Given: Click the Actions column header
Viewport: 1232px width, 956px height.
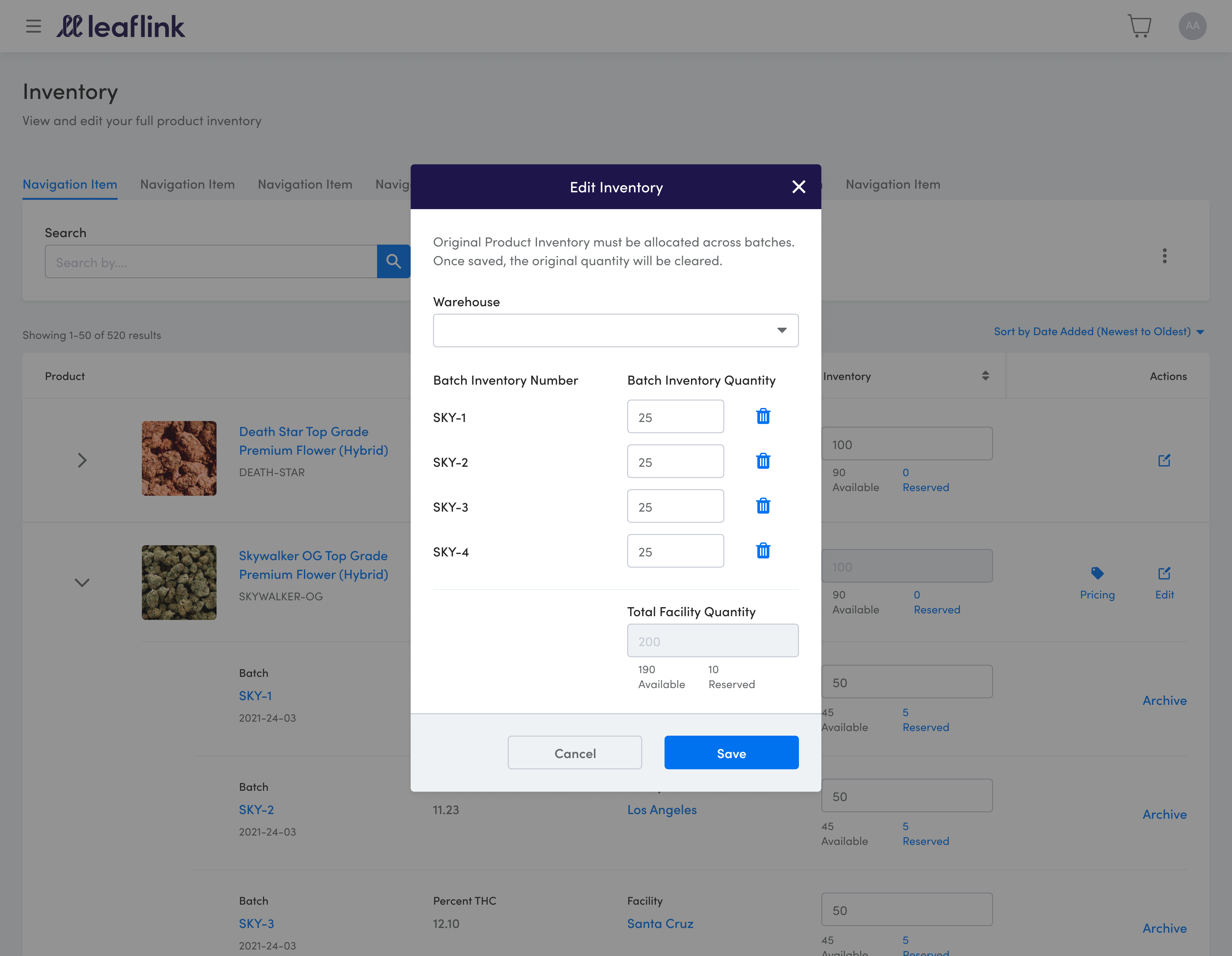Looking at the screenshot, I should (1168, 377).
